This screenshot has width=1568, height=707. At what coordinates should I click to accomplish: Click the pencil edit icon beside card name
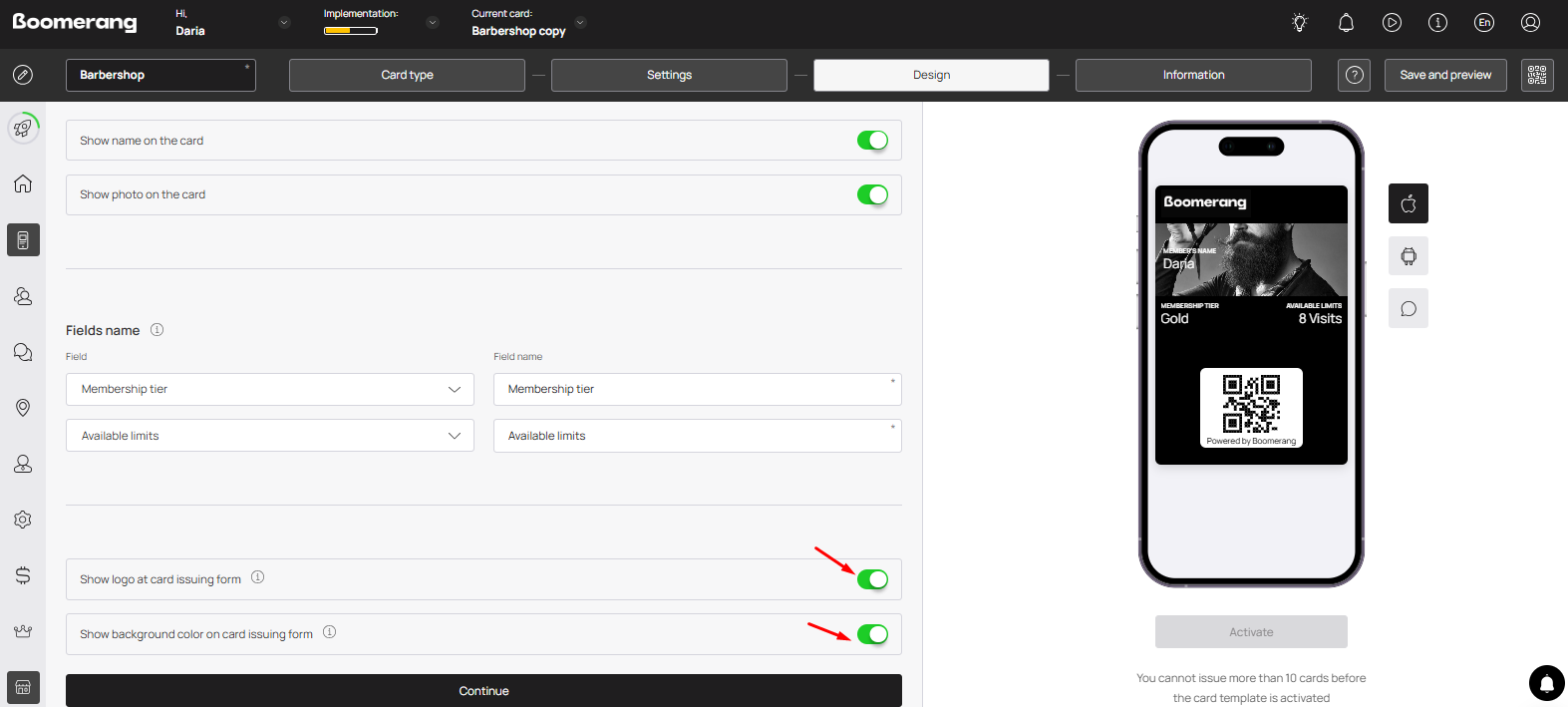coord(23,75)
